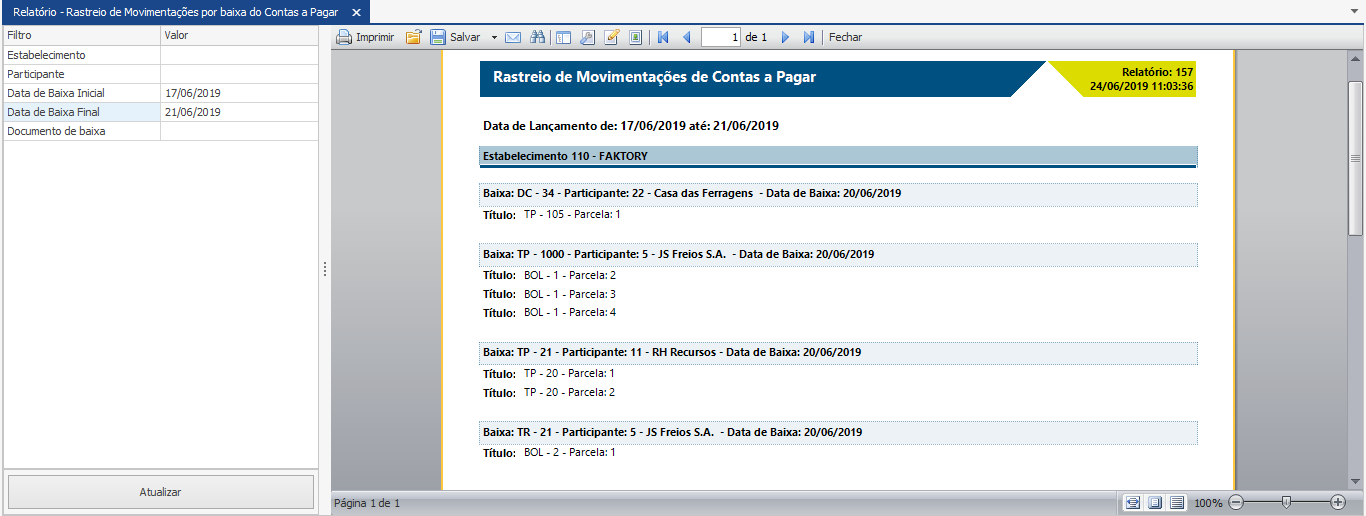Select the Relatório Rastreio de Movimentações tab
The width and height of the screenshot is (1366, 516).
pos(175,12)
